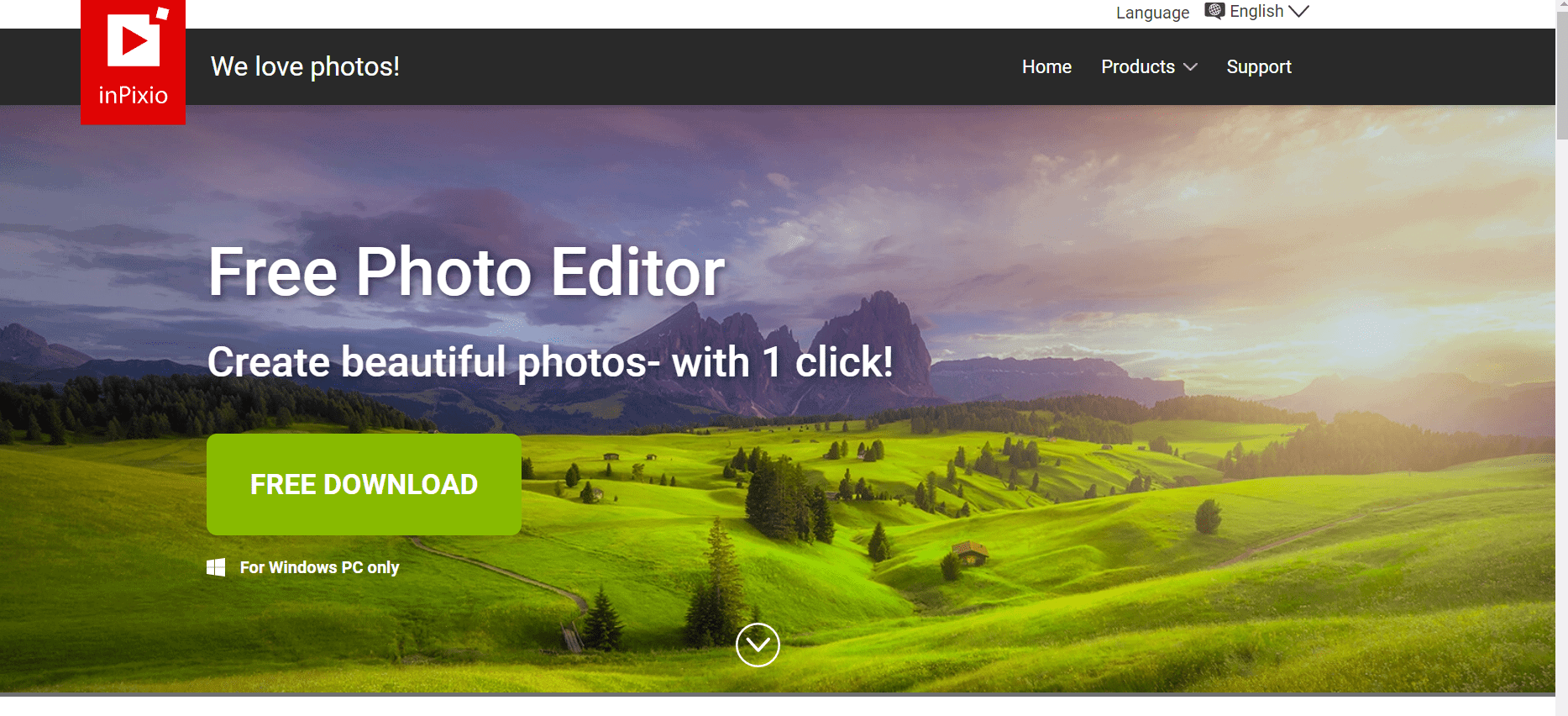This screenshot has height=716, width=1568.
Task: Open the English language dropdown
Action: coord(1256,11)
